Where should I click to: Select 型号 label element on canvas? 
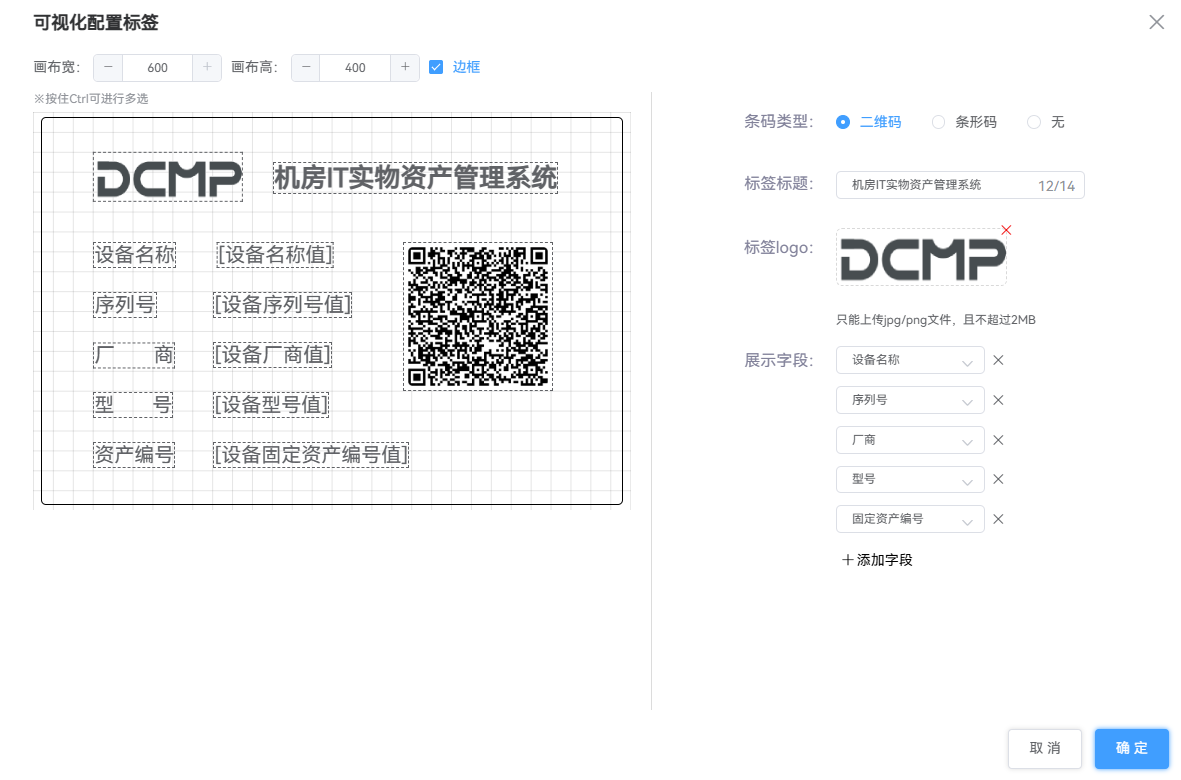click(x=133, y=405)
